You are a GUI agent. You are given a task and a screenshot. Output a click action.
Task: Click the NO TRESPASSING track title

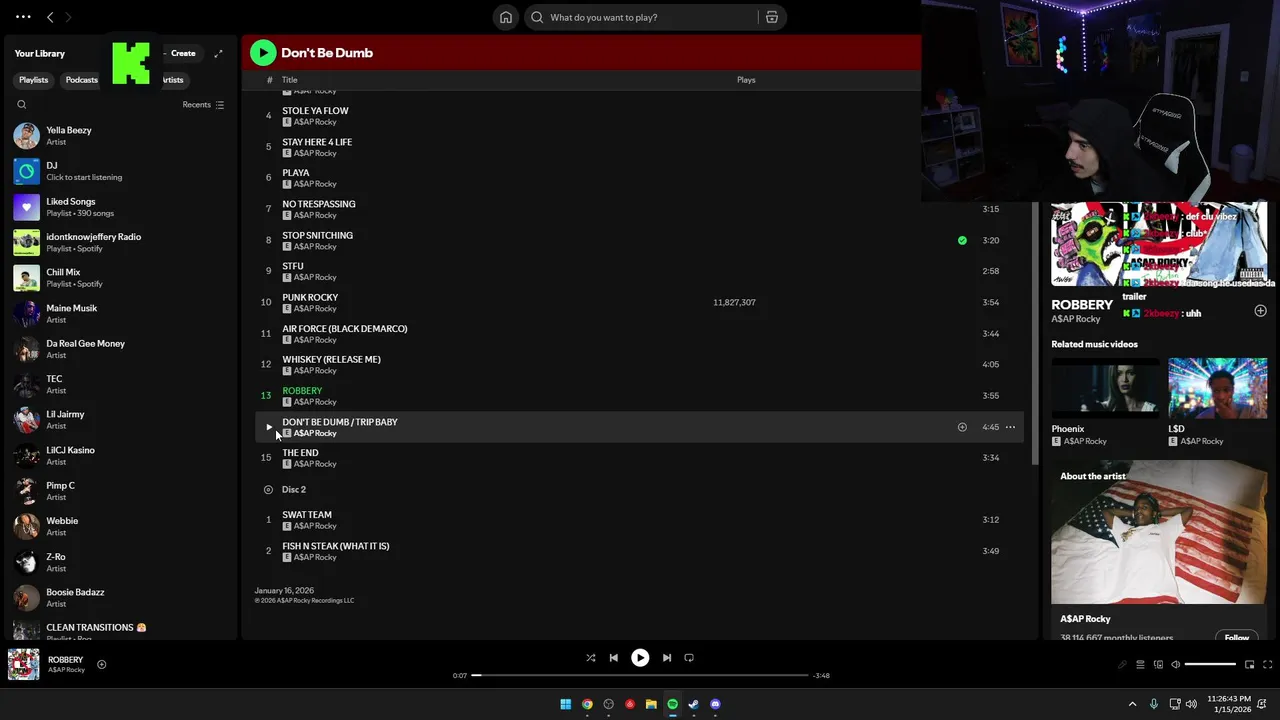click(319, 204)
